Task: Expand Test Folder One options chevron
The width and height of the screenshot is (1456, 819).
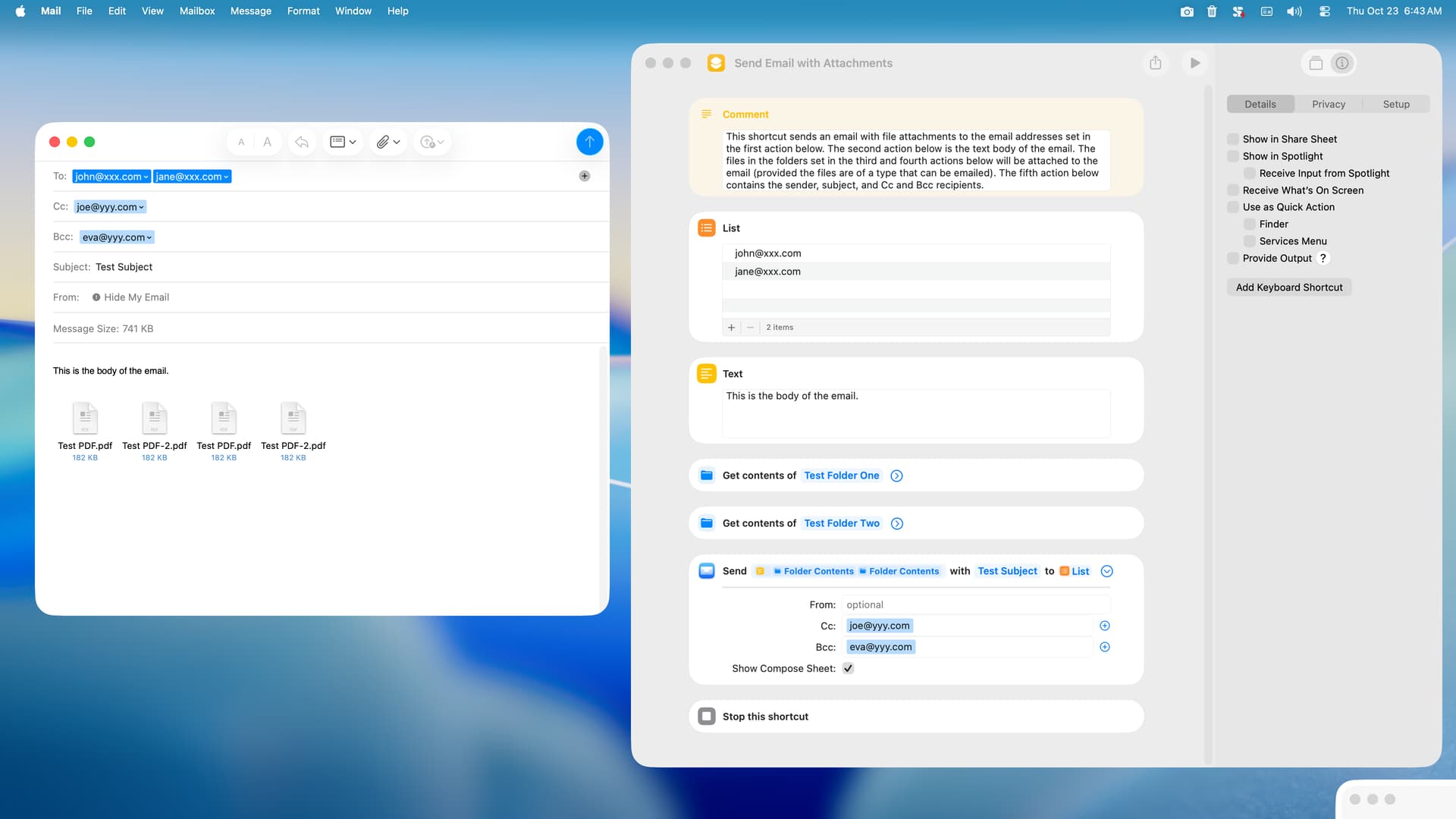Action: [x=896, y=475]
